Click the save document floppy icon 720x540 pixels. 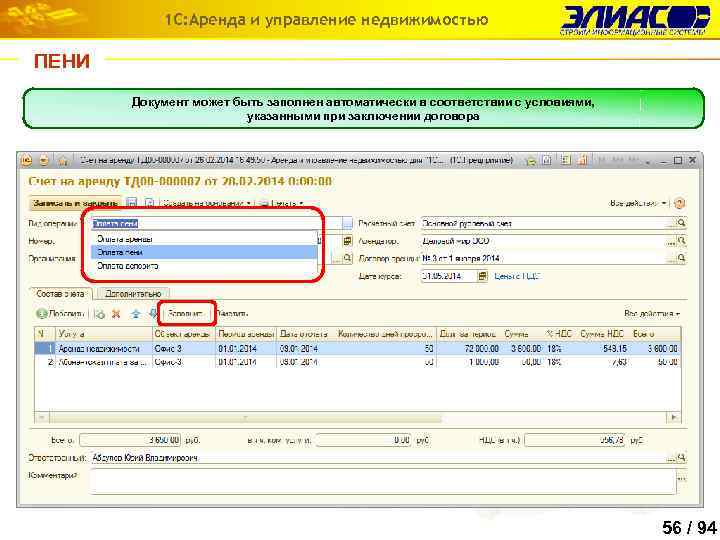click(132, 203)
